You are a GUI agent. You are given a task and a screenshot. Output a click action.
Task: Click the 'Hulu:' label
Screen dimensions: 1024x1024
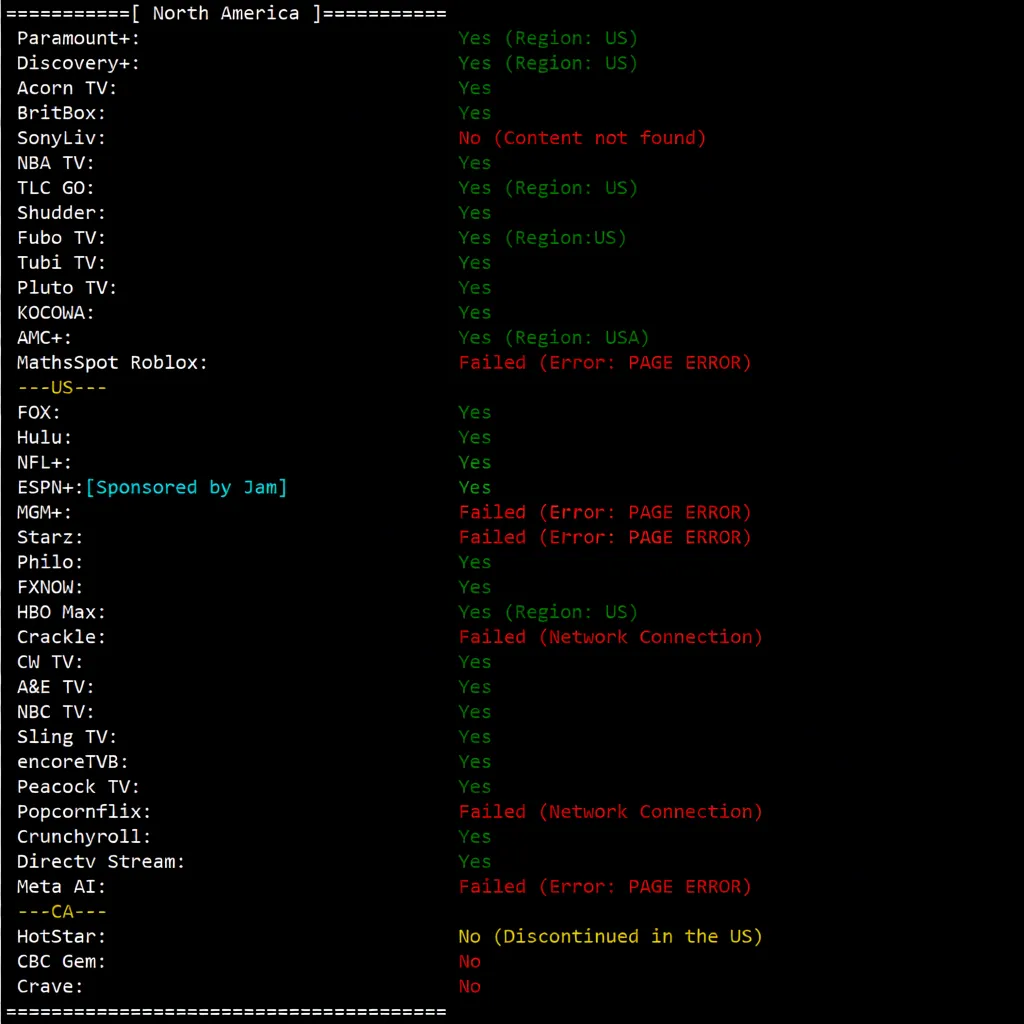pyautogui.click(x=44, y=437)
